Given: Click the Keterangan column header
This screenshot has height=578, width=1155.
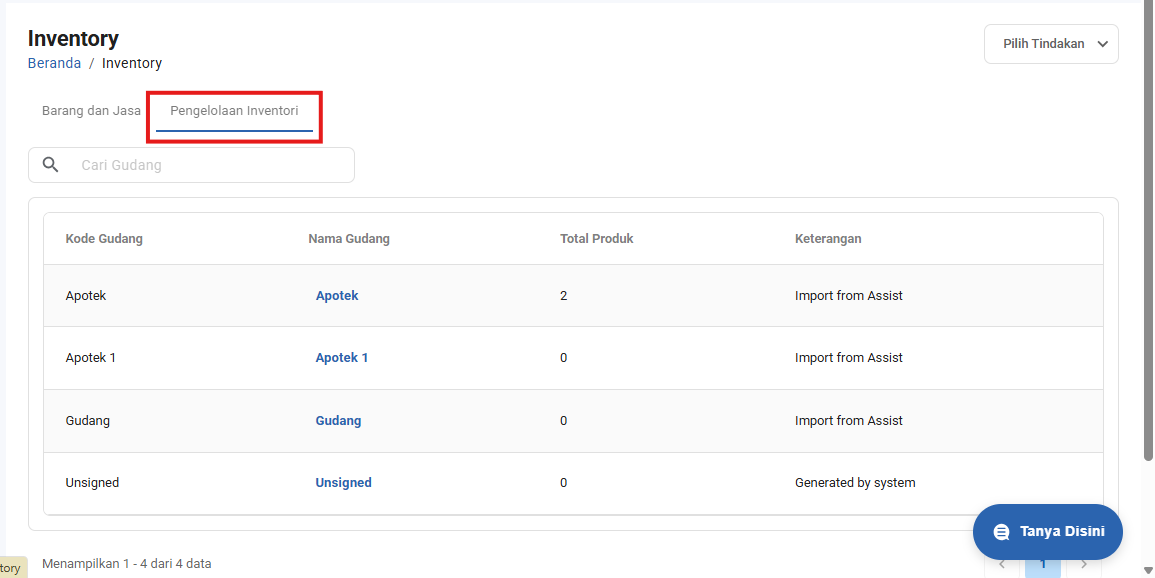Looking at the screenshot, I should tap(828, 239).
